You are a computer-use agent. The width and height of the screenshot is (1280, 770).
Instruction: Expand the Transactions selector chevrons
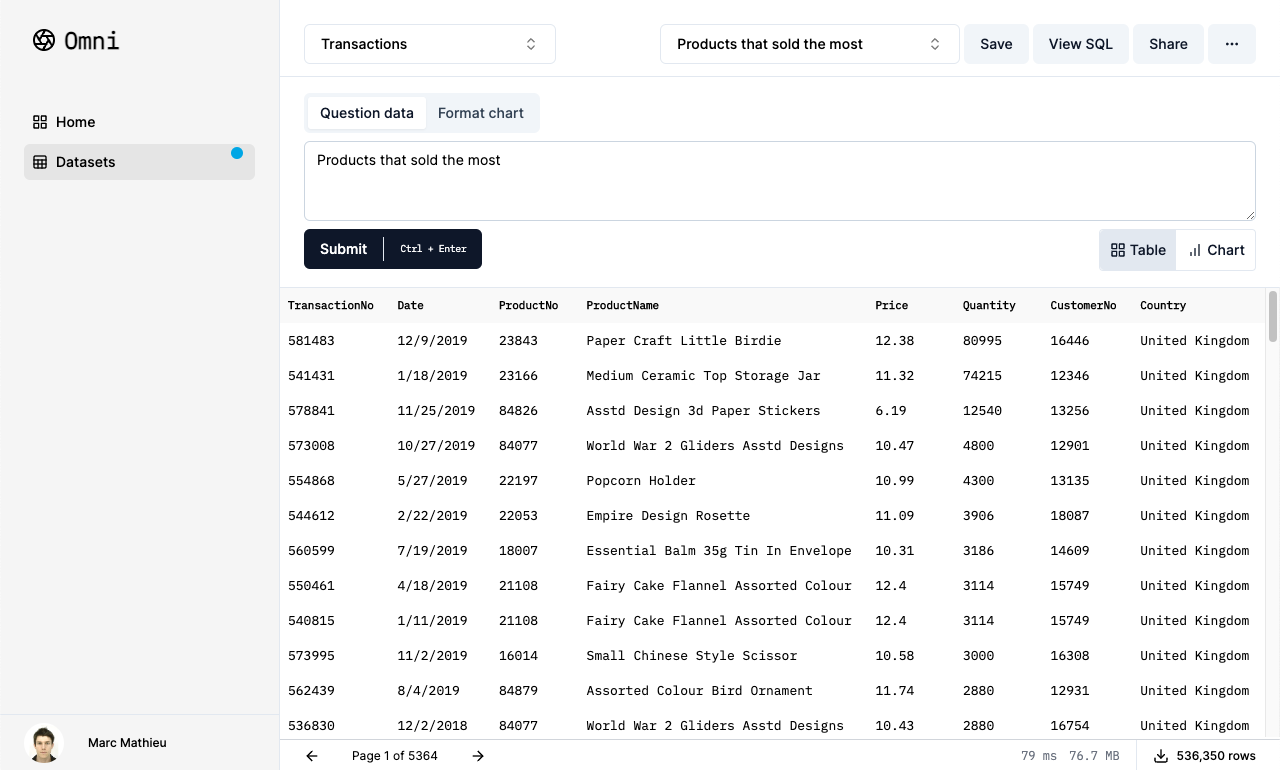point(530,44)
